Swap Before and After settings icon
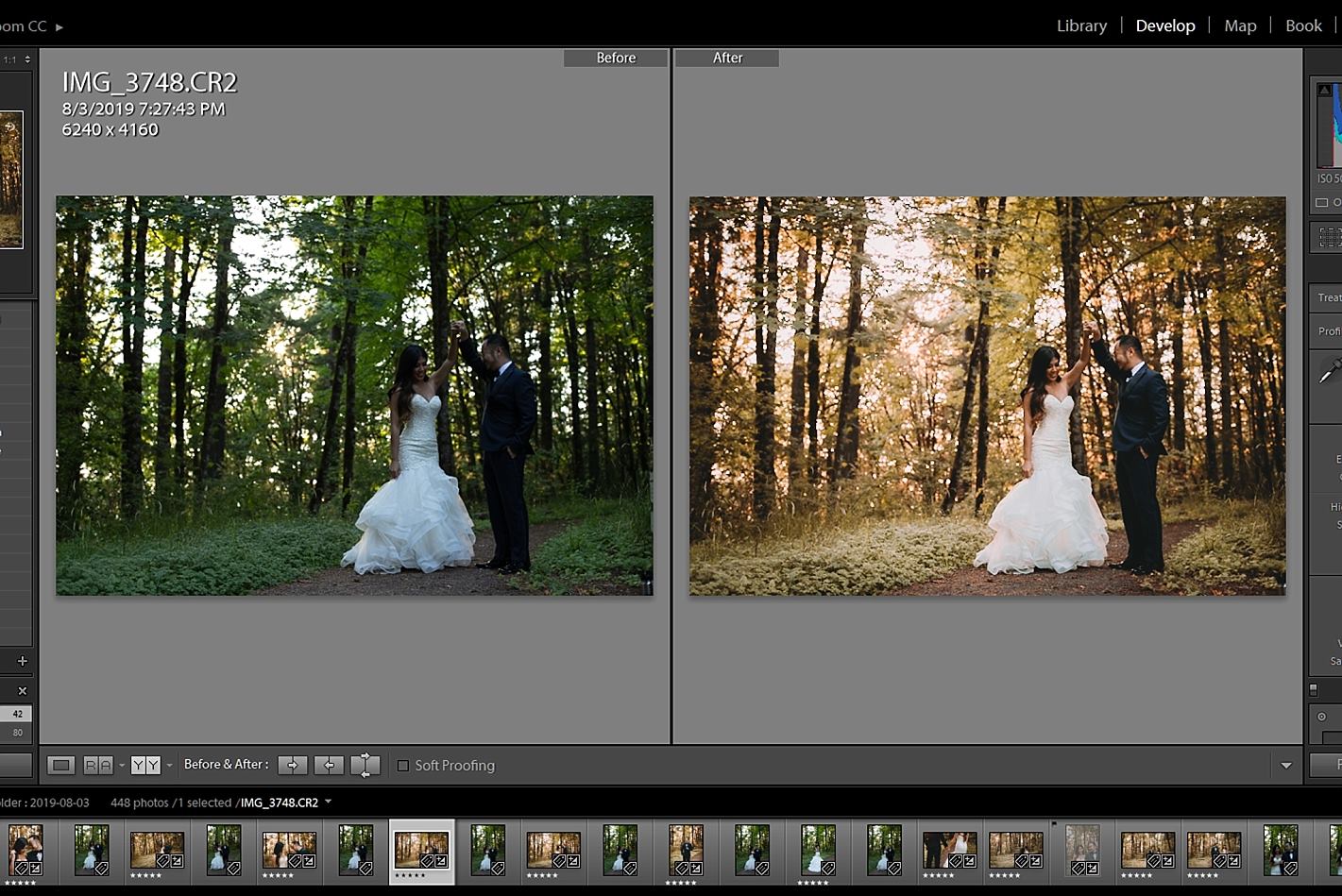Screen dimensions: 1342x896 pos(365,765)
